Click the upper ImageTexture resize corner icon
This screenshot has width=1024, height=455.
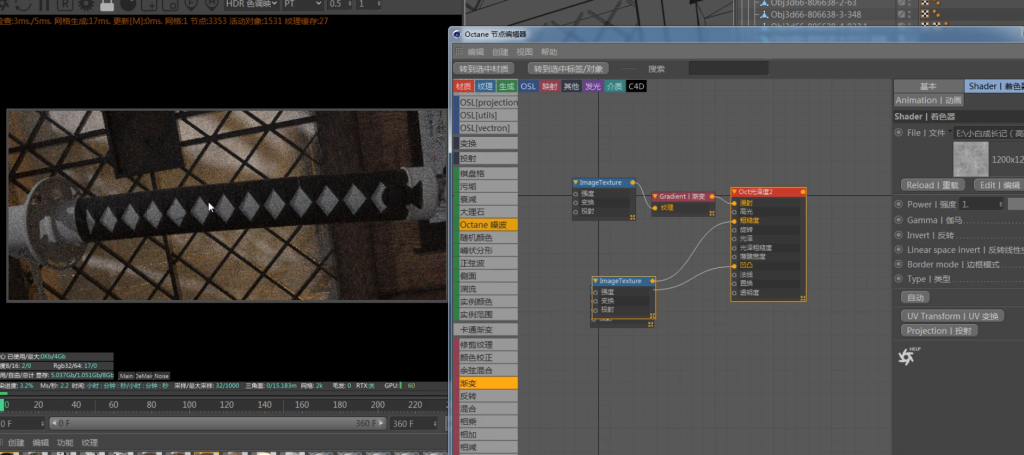(x=632, y=217)
